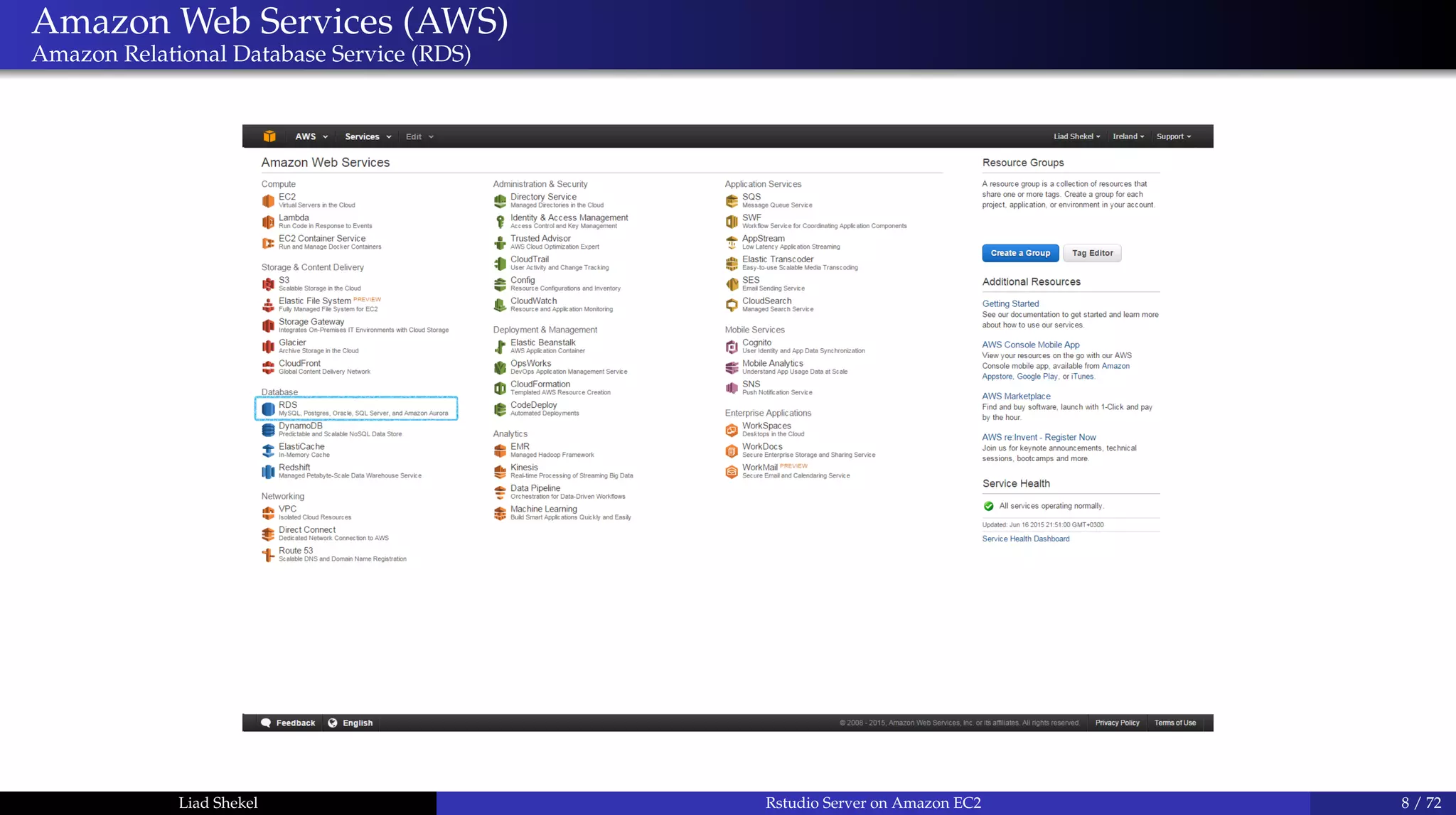Open the Mobile Analytics service
The image size is (1456, 815).
click(787, 367)
